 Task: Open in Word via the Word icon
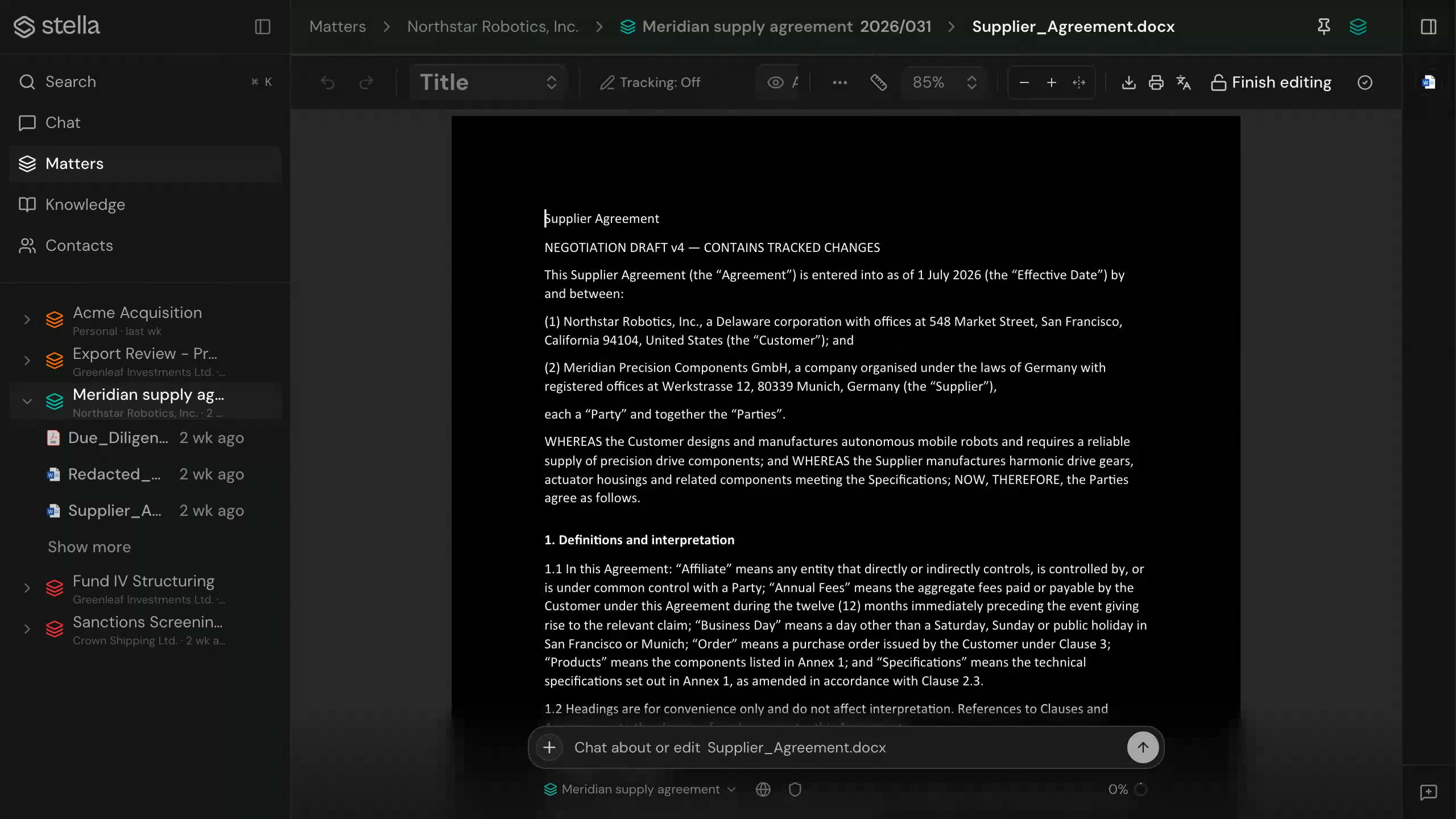click(1428, 83)
